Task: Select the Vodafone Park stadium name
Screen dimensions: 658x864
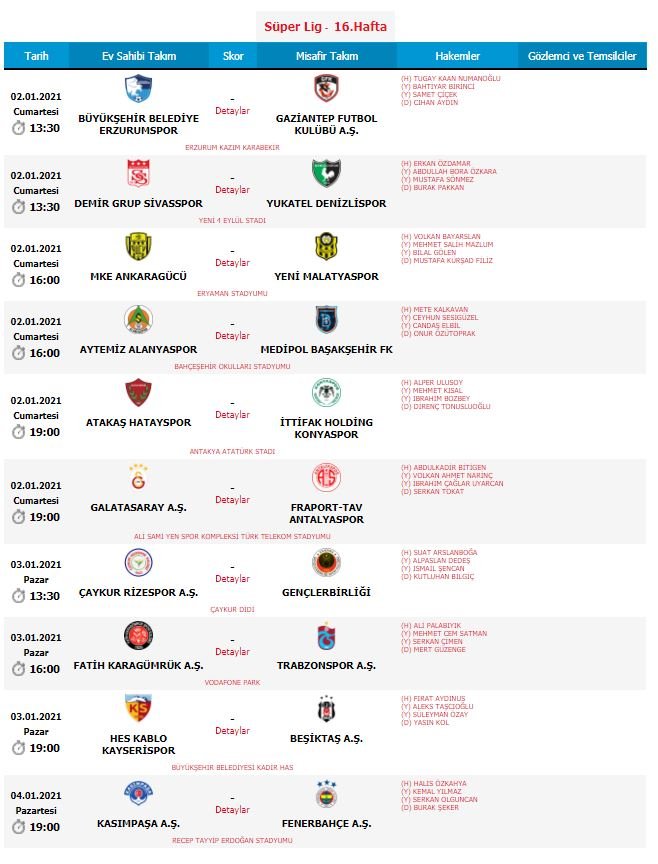Action: pyautogui.click(x=233, y=680)
